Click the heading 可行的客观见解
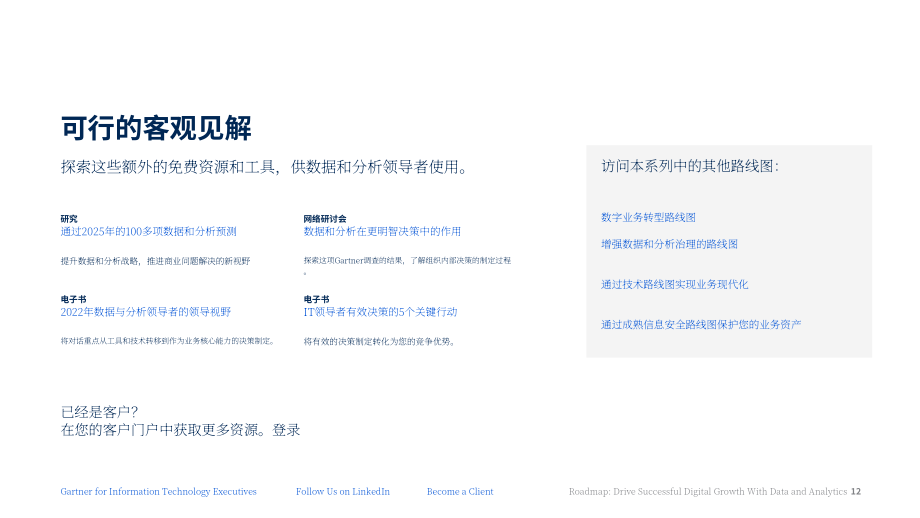Screen dimensions: 920x518 [x=156, y=128]
